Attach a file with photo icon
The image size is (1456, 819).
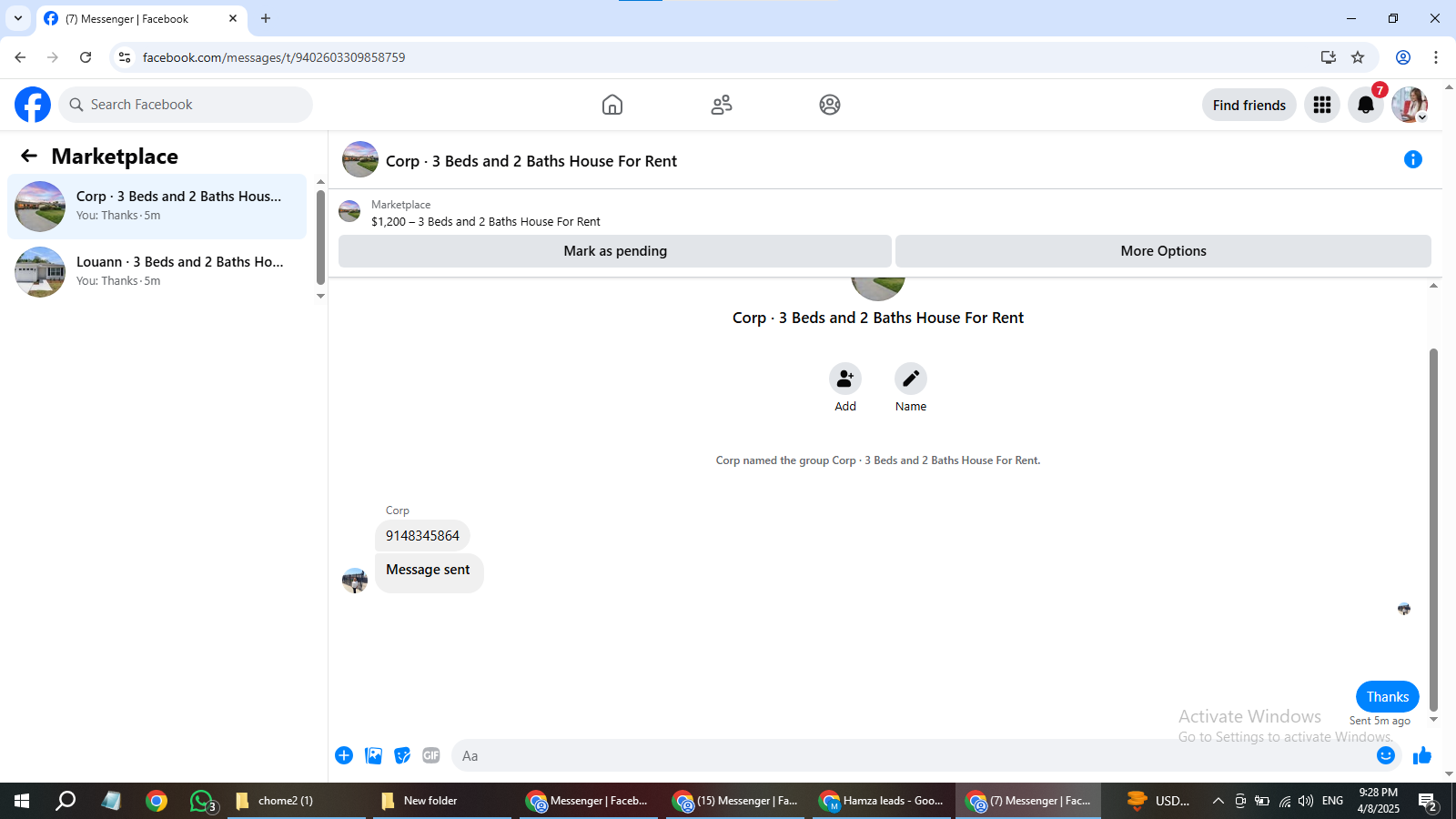tap(373, 755)
